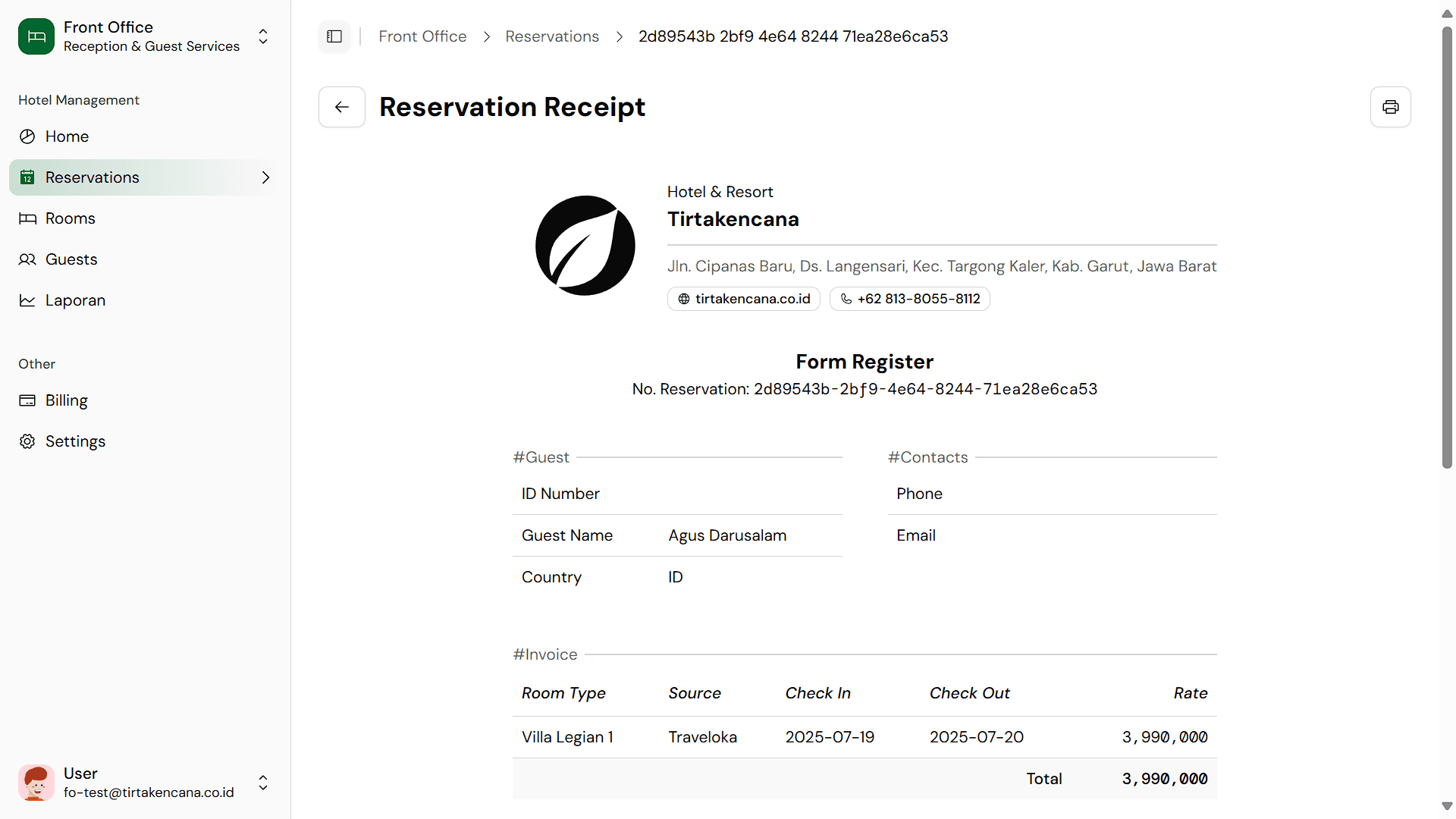Click the back arrow button
Viewport: 1456px width, 819px height.
click(342, 107)
